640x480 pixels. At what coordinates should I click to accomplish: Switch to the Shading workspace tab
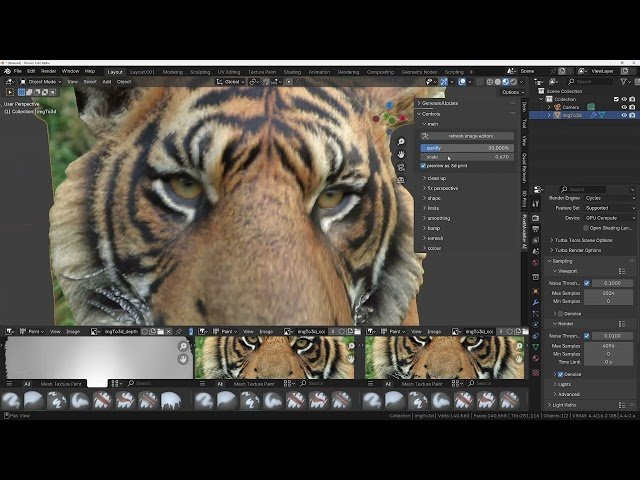click(292, 72)
